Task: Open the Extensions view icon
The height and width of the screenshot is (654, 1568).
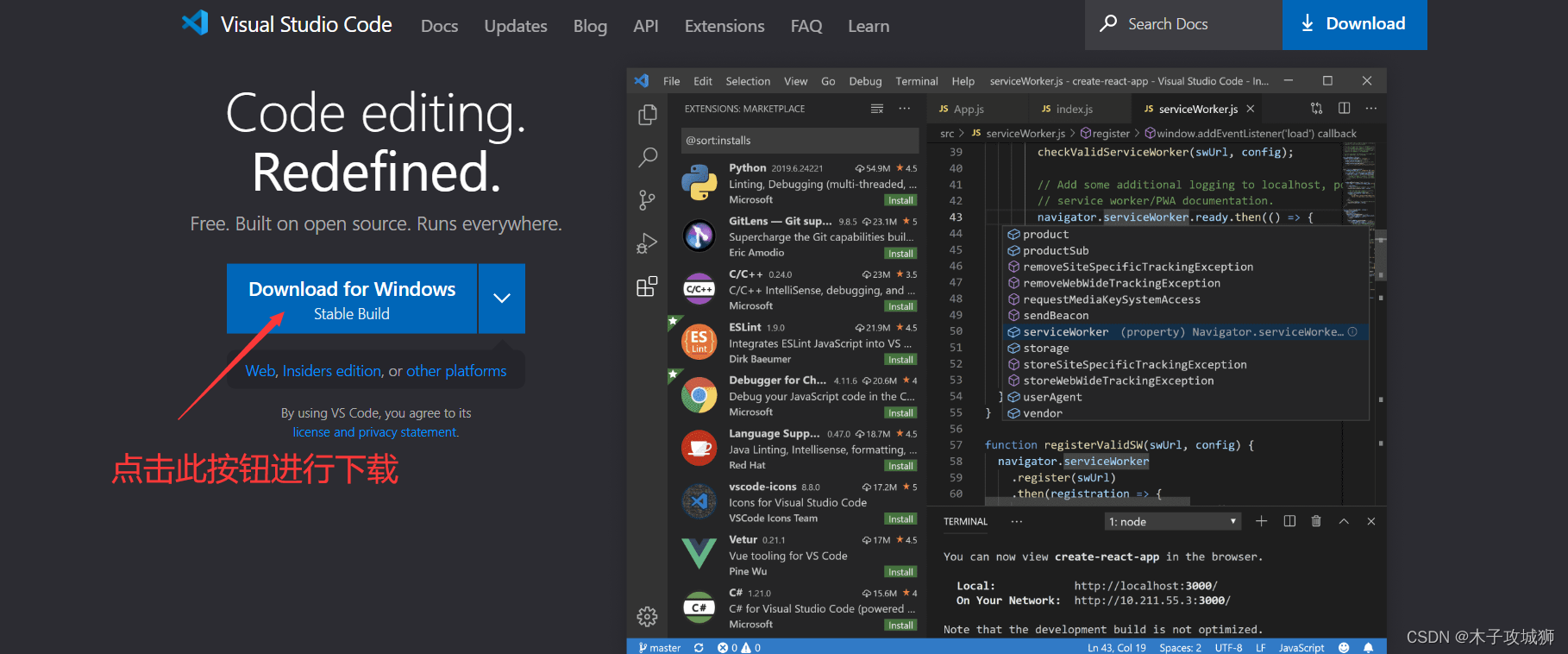Action: point(647,286)
